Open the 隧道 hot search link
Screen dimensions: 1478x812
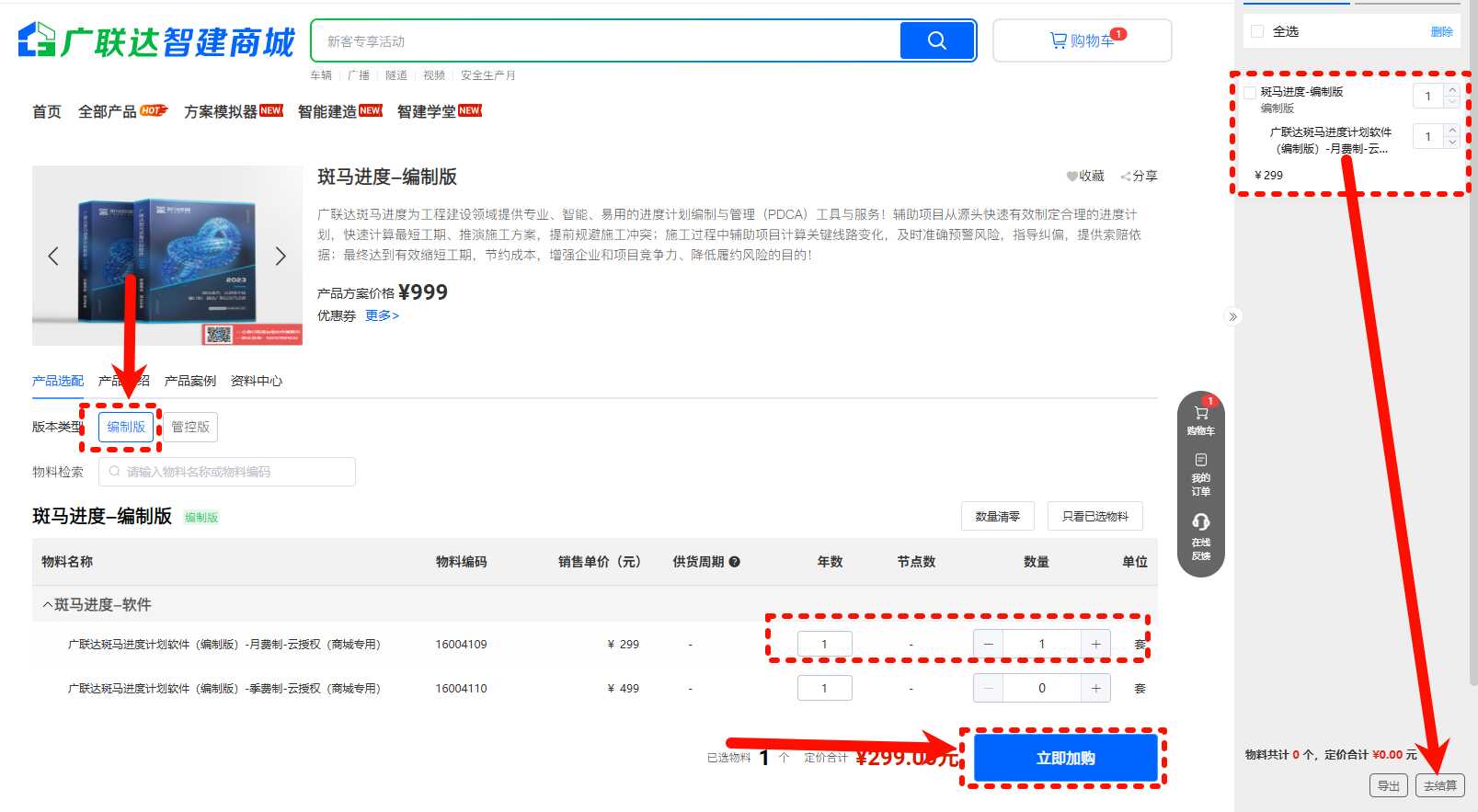396,75
